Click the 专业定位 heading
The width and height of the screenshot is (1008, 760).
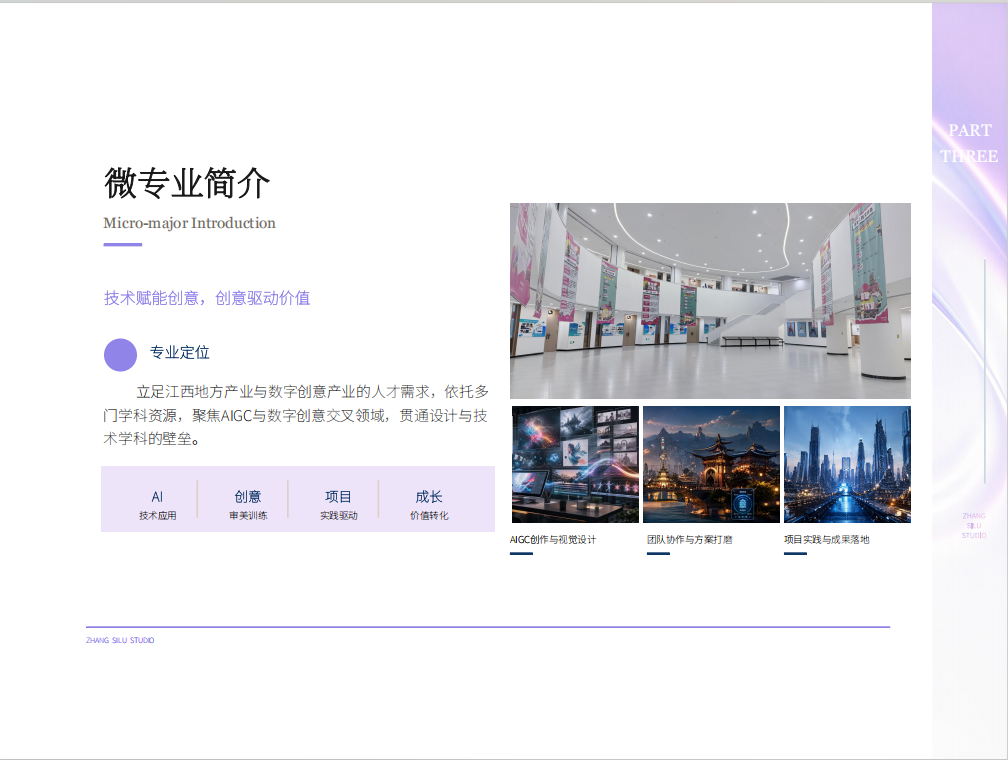[179, 352]
